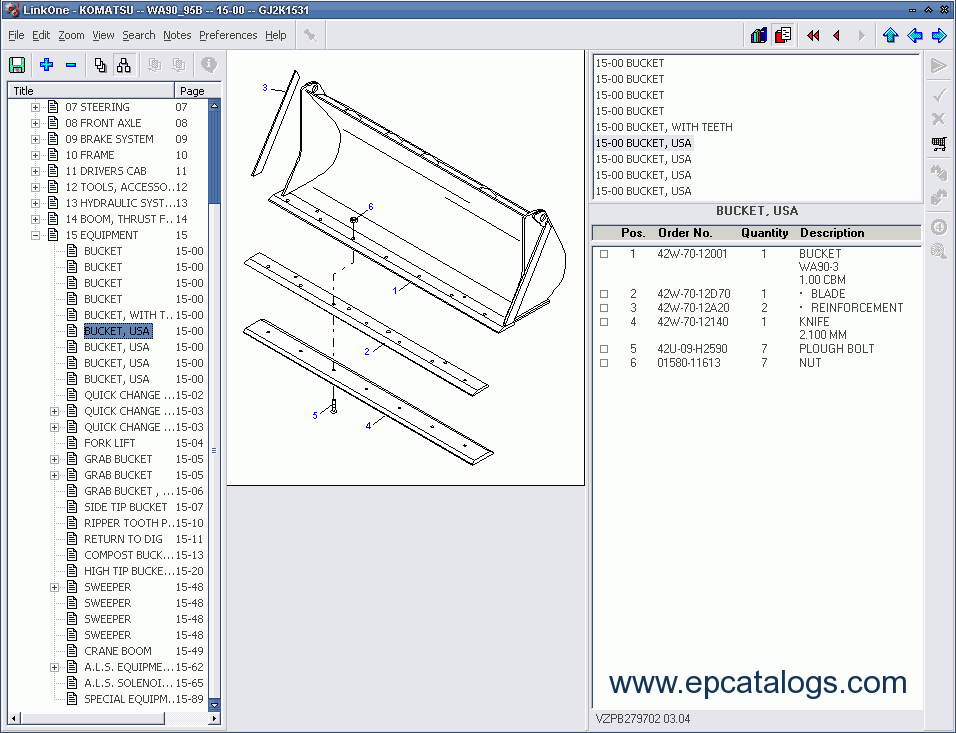The height and width of the screenshot is (733, 956).
Task: Click the Quantity column header
Action: tap(765, 233)
